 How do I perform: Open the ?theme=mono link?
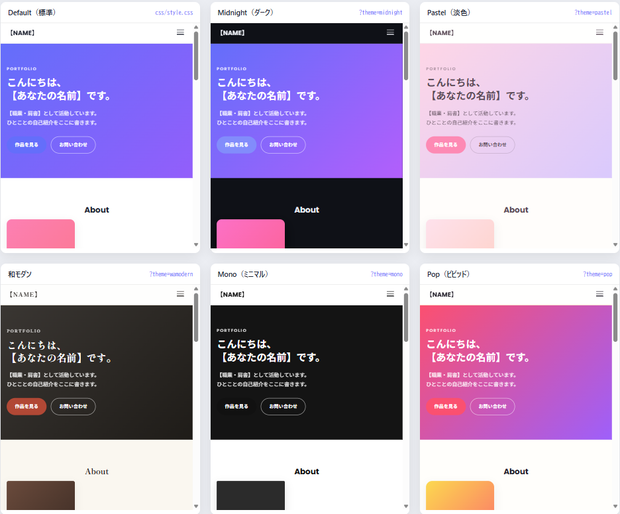point(387,274)
